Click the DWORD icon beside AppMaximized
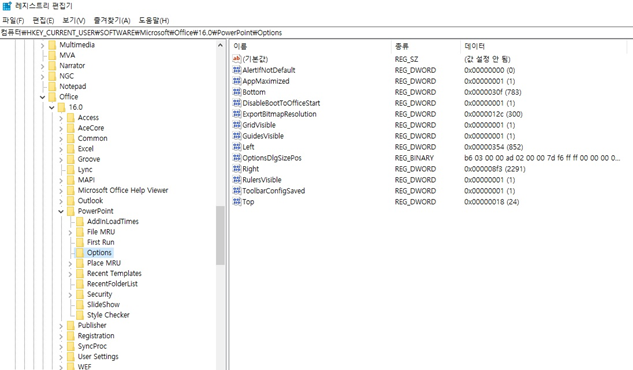This screenshot has width=633, height=370. (237, 81)
